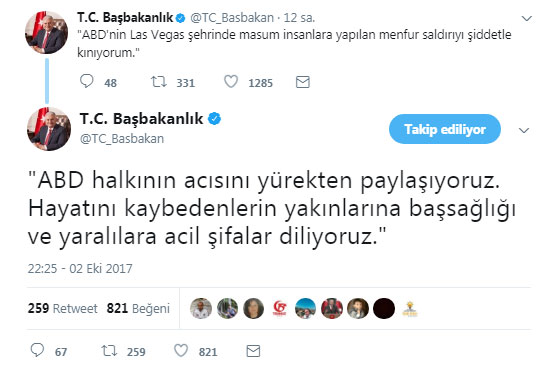View the black circular liker avatar
The height and width of the screenshot is (385, 560).
click(384, 308)
